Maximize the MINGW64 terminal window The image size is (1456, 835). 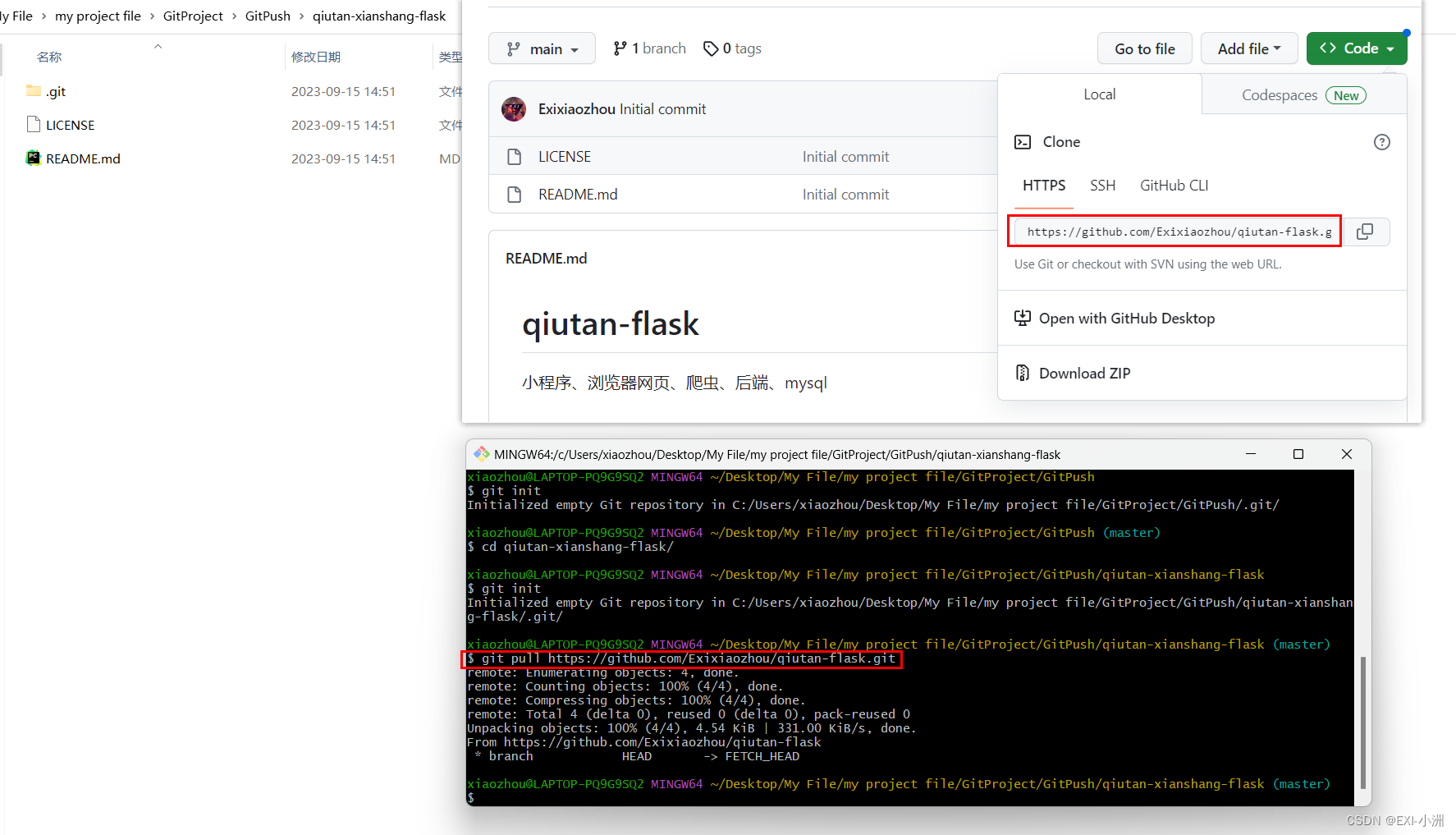(x=1298, y=454)
